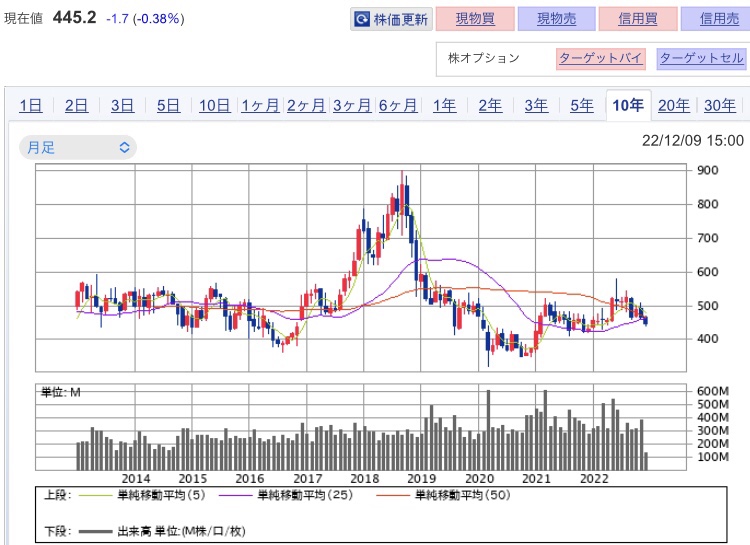Switch chart range to 1日 tab
Viewport: 750px width, 545px height.
click(31, 105)
